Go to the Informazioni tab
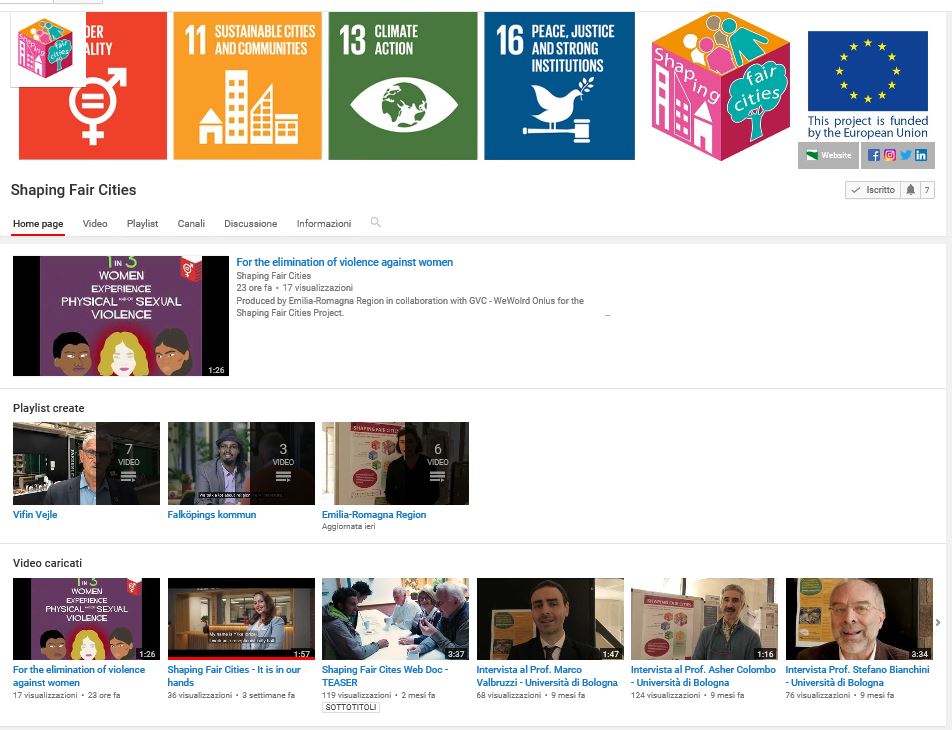The width and height of the screenshot is (952, 730). pyautogui.click(x=324, y=224)
